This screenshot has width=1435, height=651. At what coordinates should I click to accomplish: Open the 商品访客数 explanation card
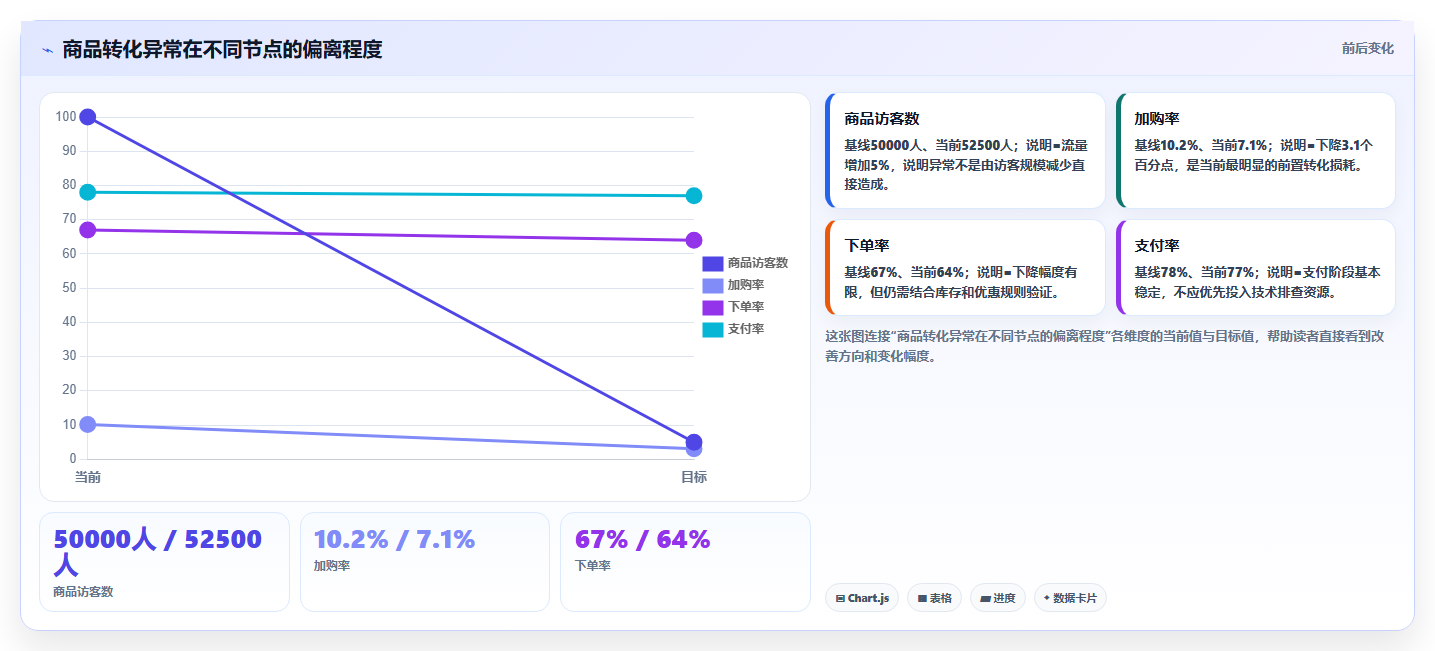(965, 151)
